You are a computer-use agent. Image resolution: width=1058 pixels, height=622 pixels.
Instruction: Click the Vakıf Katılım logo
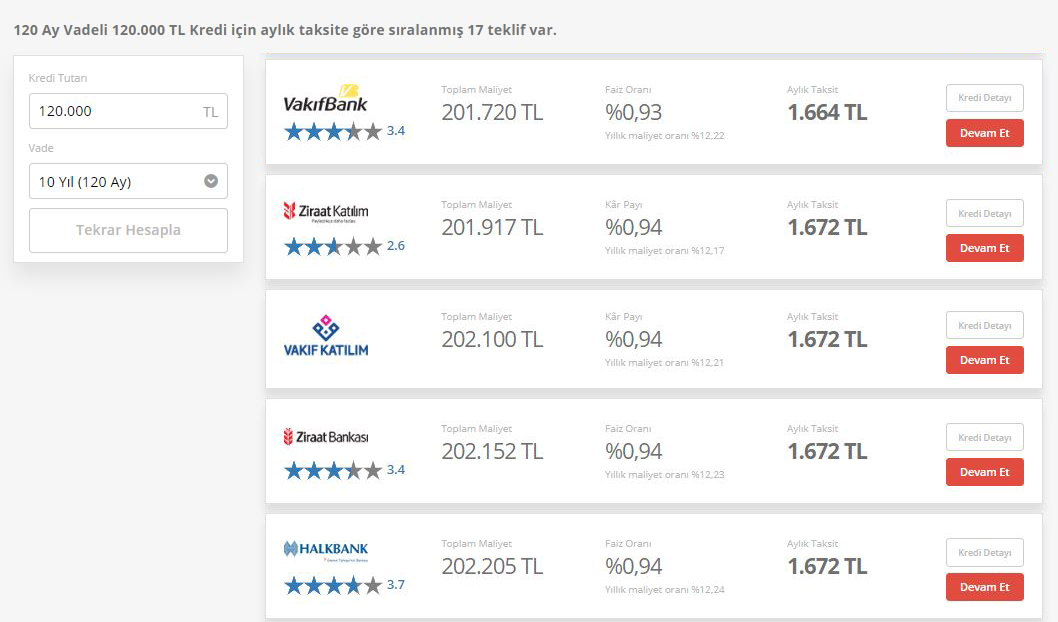(x=326, y=335)
